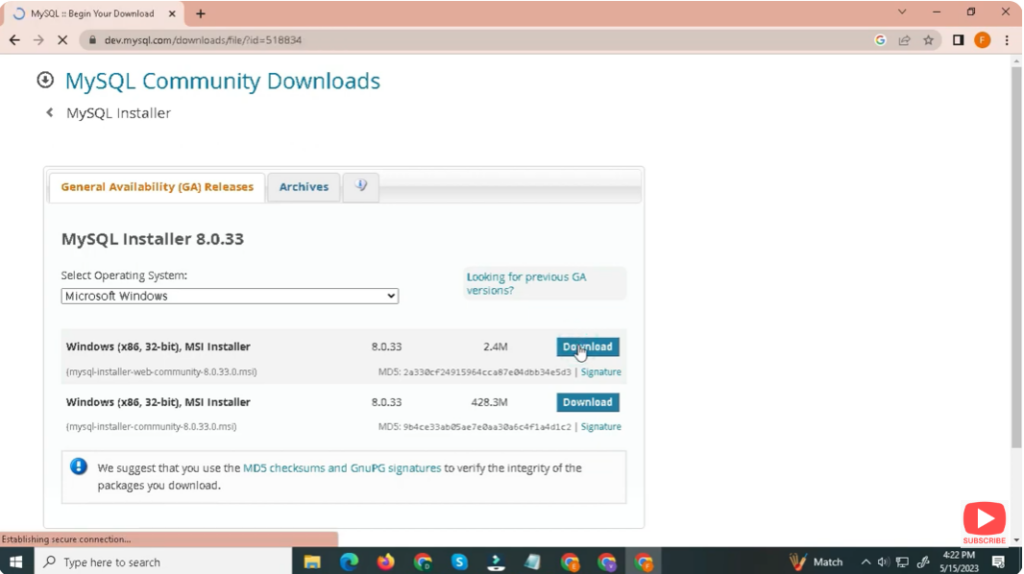
Task: Click the site padlock icon in address bar
Action: click(92, 40)
